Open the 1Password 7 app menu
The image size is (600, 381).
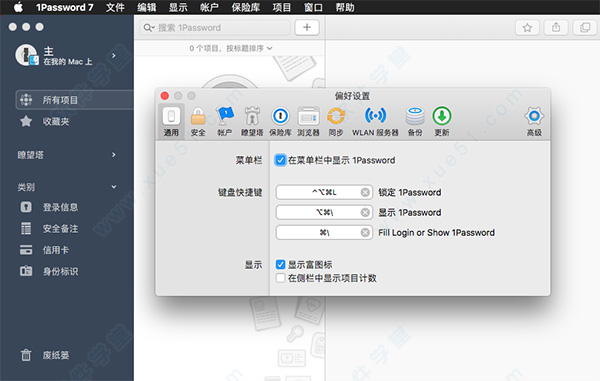click(65, 7)
